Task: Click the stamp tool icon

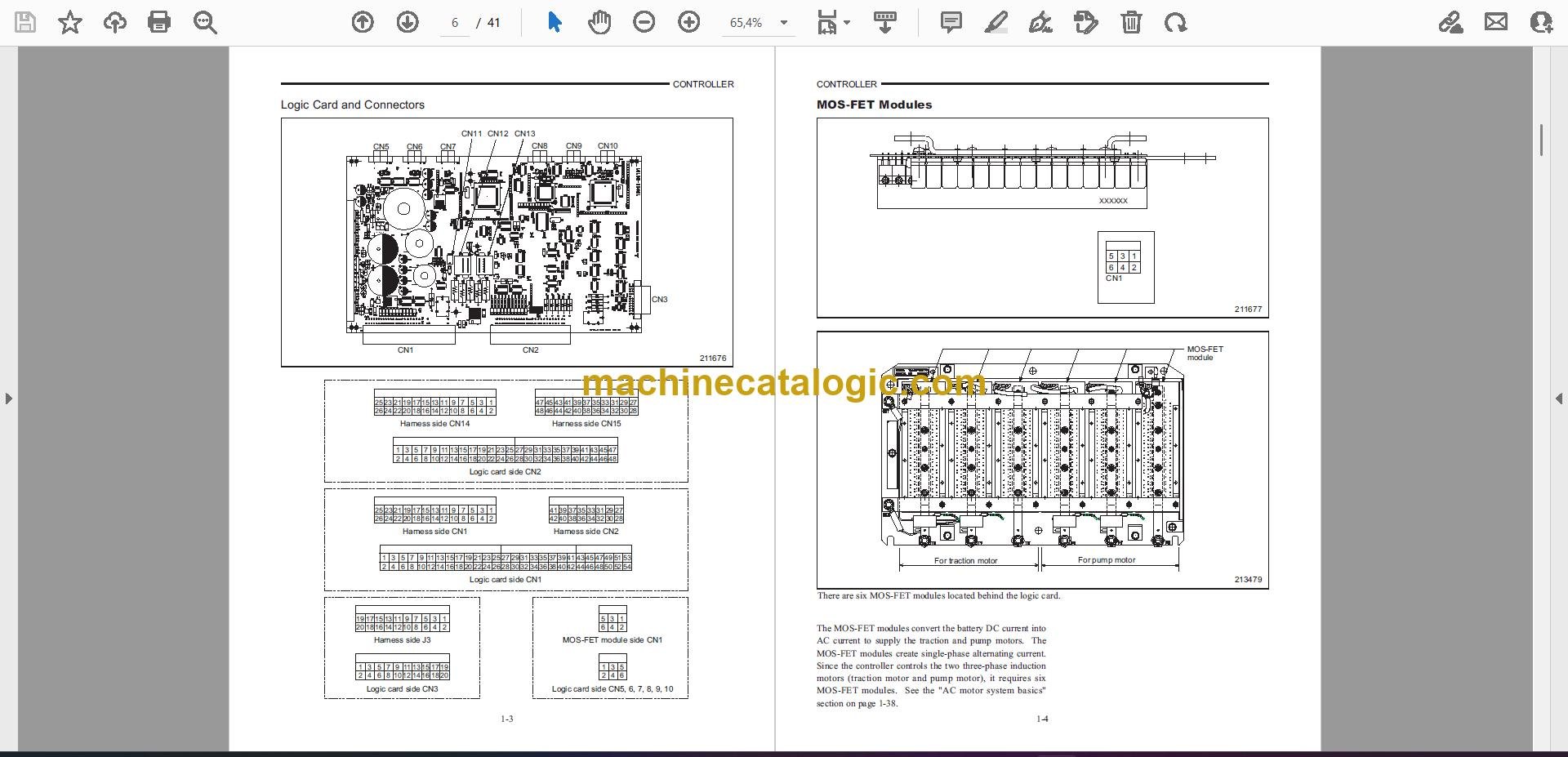Action: pos(1086,23)
